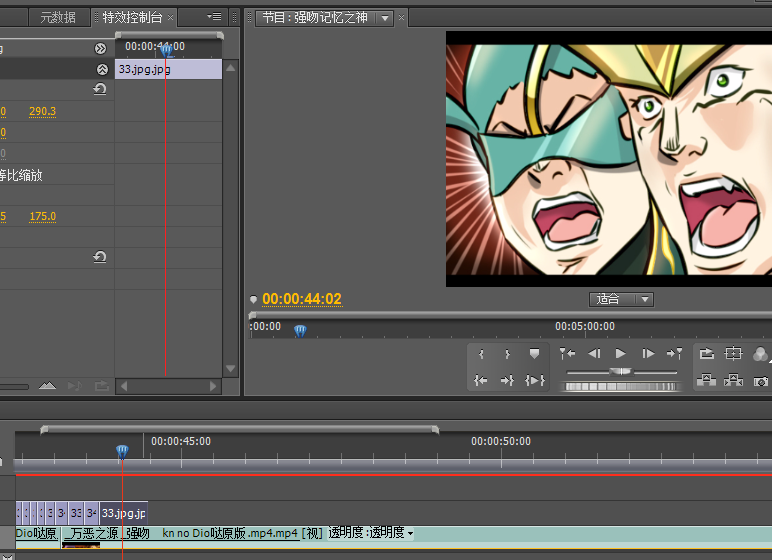Edit the anchor point value 175.0

tap(43, 216)
